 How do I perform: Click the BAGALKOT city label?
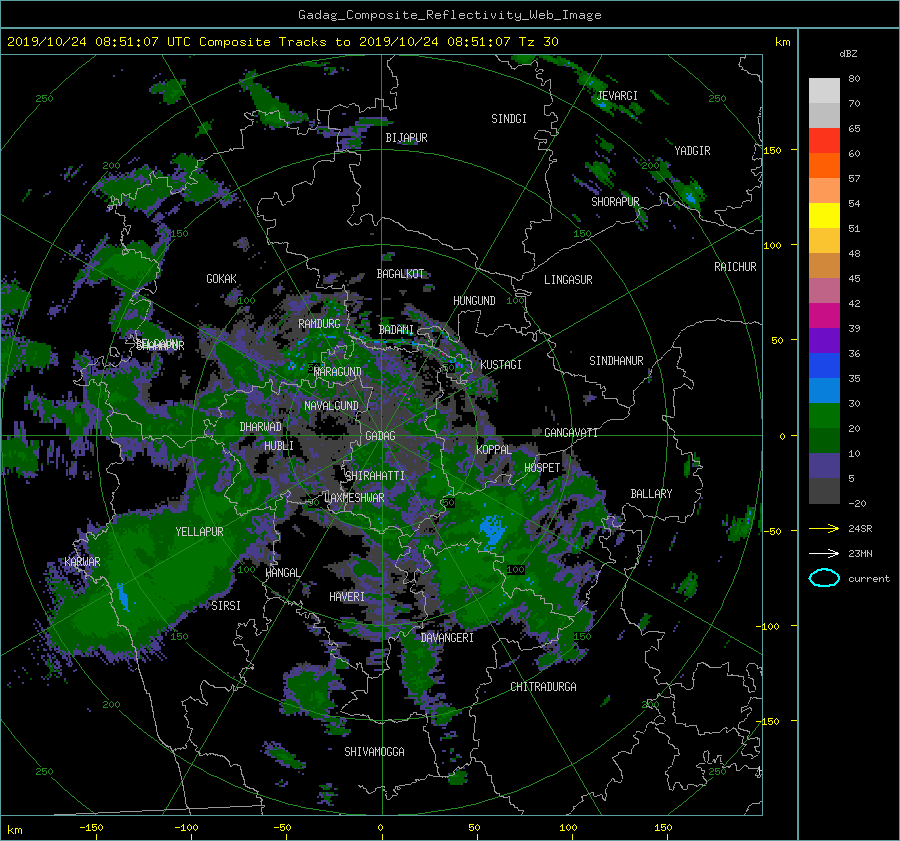click(400, 274)
